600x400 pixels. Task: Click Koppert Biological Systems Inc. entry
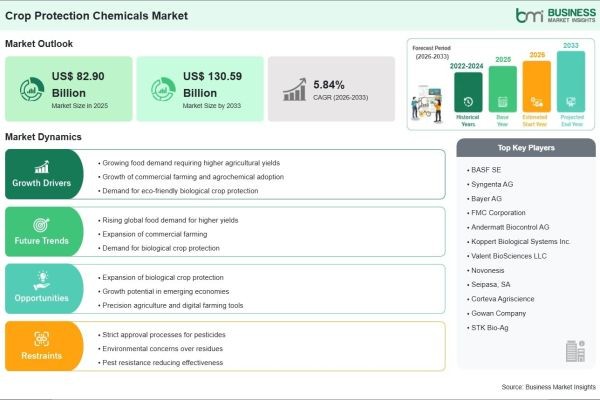pyautogui.click(x=519, y=242)
